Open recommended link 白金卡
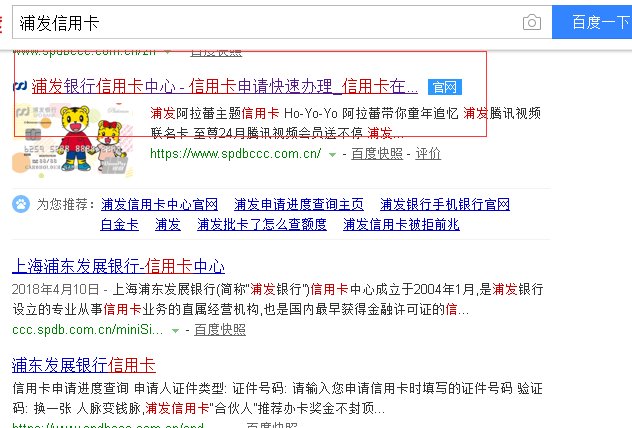The image size is (632, 428). tap(120, 224)
